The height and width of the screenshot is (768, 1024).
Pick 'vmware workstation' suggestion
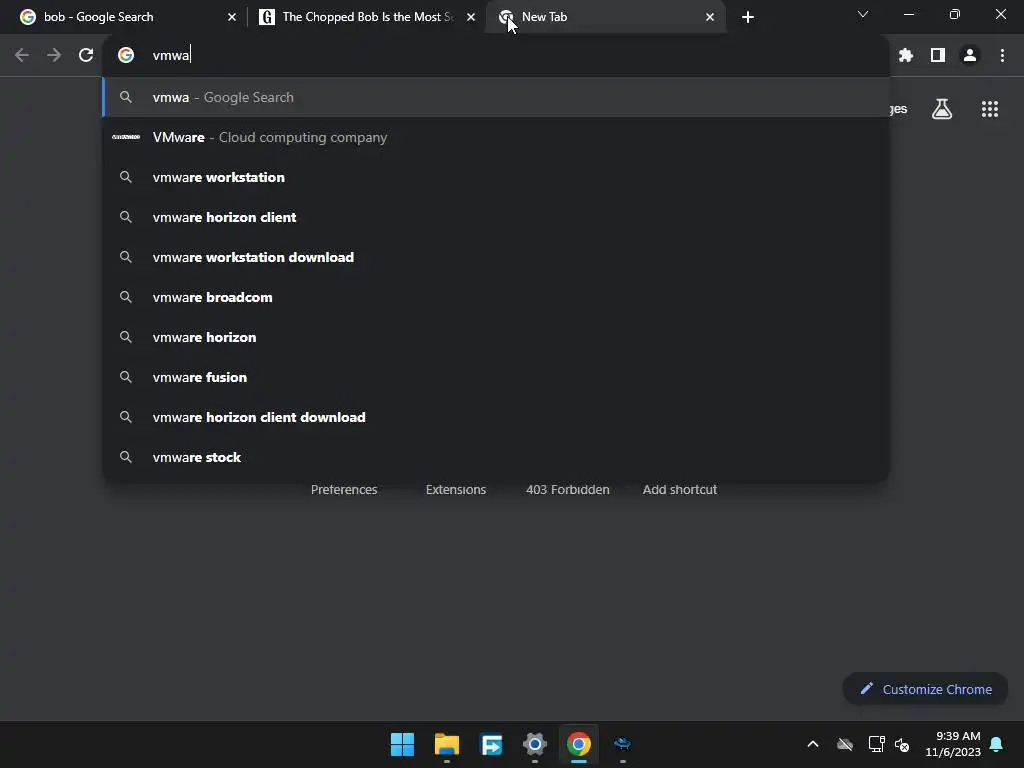pyautogui.click(x=496, y=177)
